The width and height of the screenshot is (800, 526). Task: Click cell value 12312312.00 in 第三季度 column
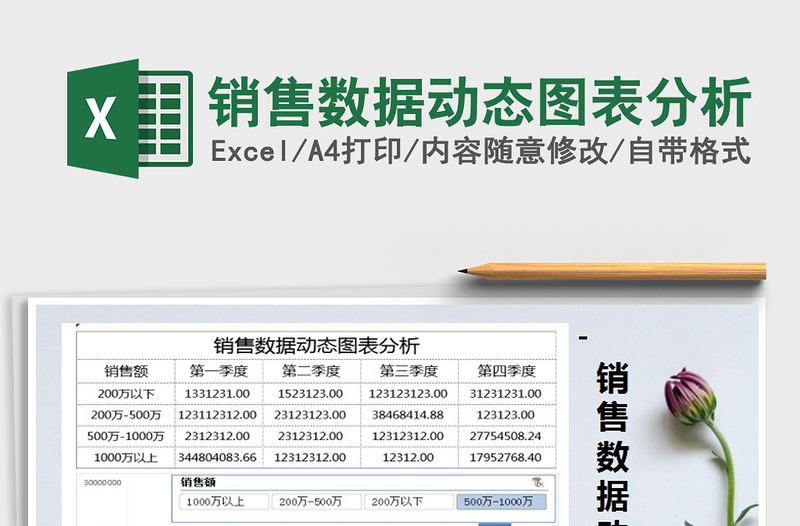(x=408, y=436)
